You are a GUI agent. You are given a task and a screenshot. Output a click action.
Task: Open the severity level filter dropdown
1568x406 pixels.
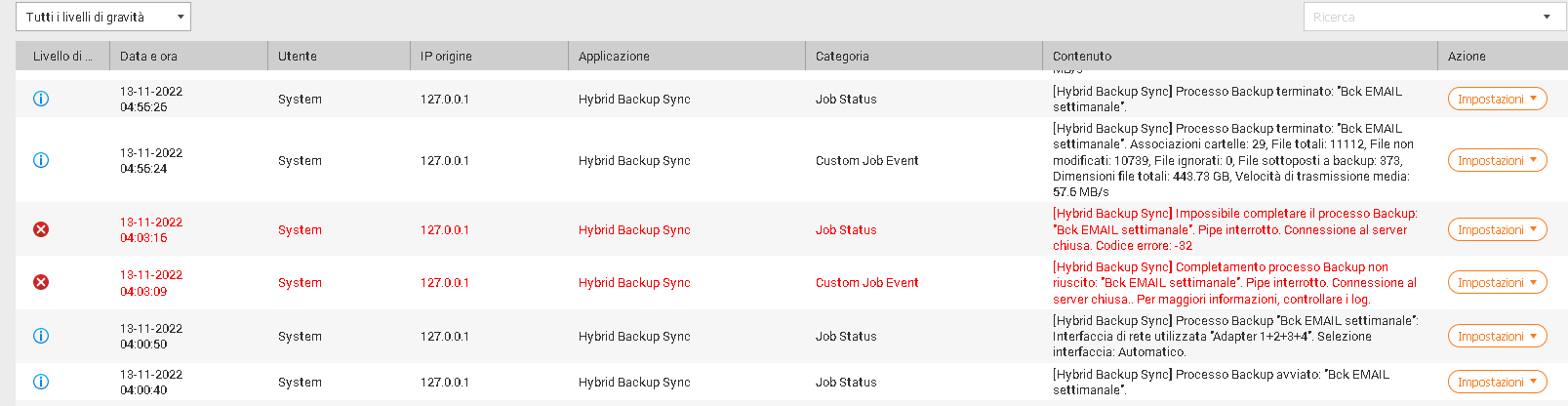103,17
